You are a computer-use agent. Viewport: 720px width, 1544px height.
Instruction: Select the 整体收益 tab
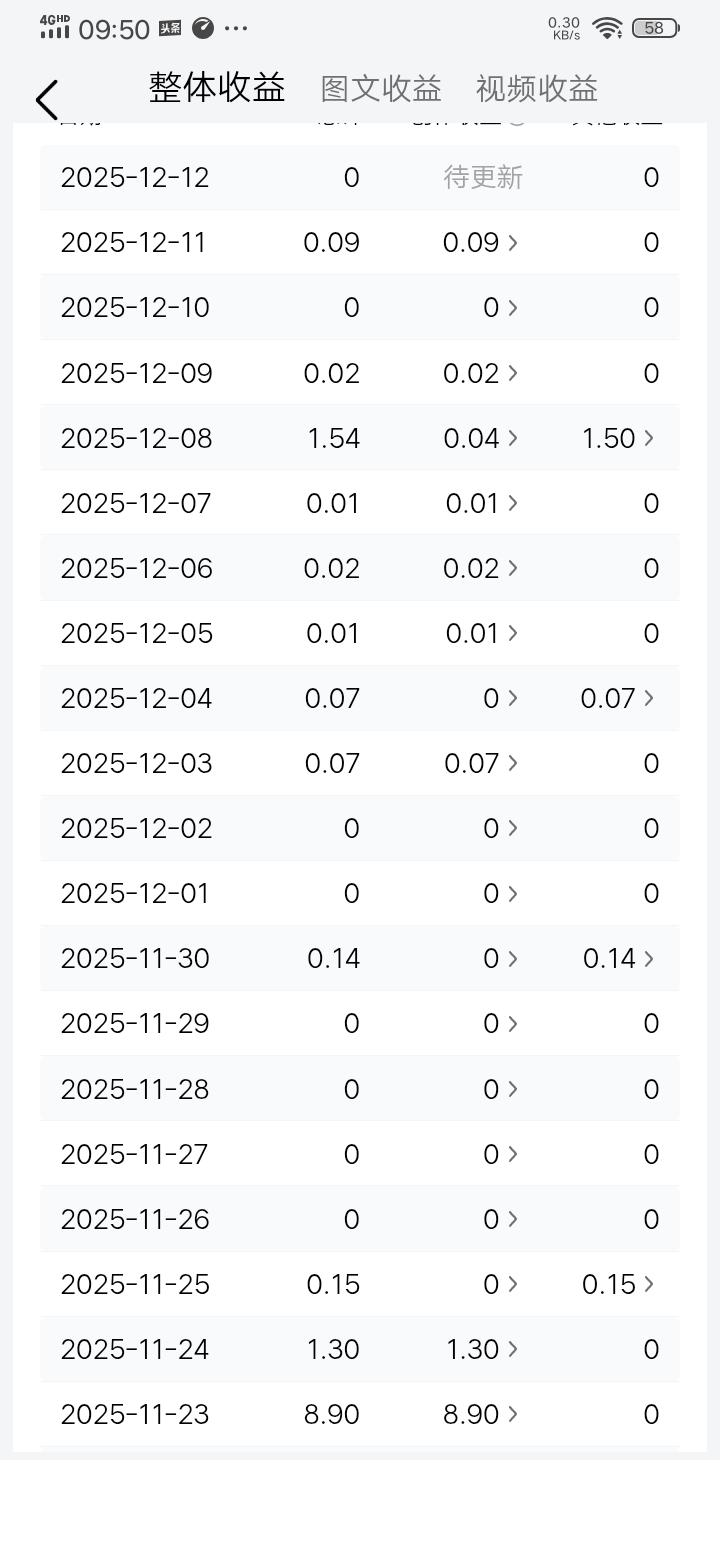pyautogui.click(x=217, y=88)
